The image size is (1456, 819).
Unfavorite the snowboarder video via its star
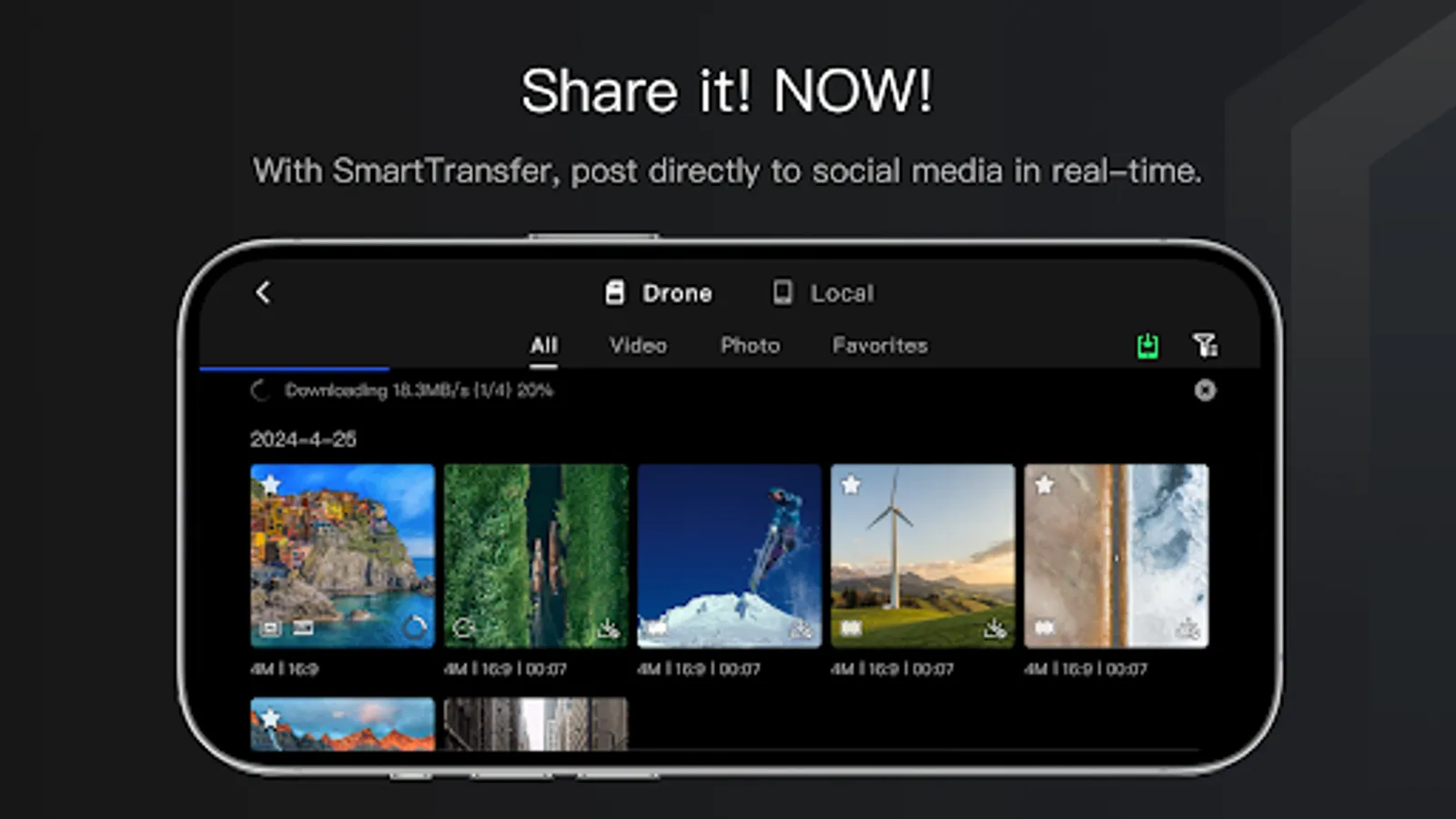(657, 485)
